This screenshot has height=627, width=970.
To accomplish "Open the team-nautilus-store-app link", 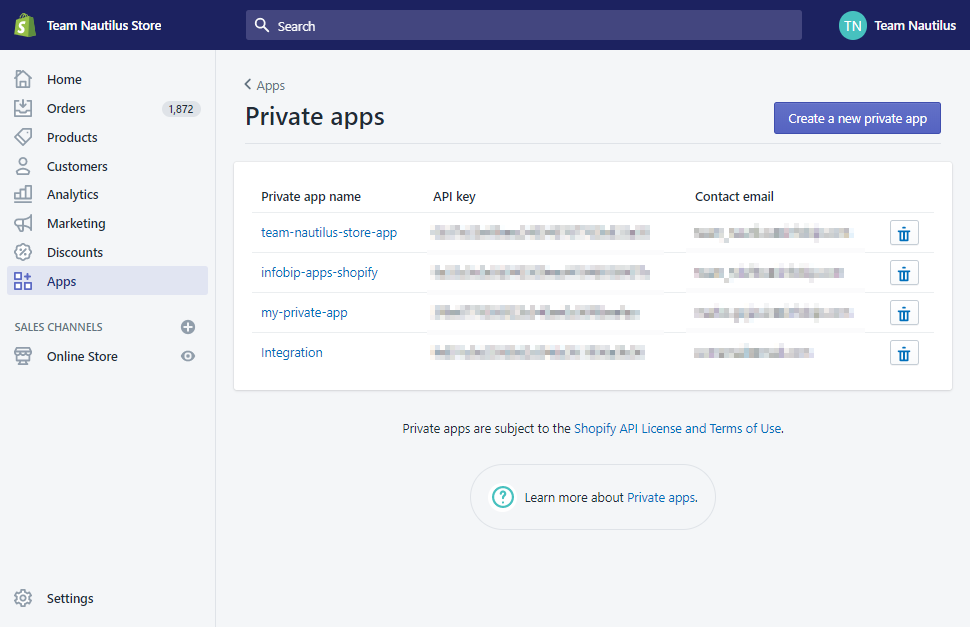I will pos(329,232).
